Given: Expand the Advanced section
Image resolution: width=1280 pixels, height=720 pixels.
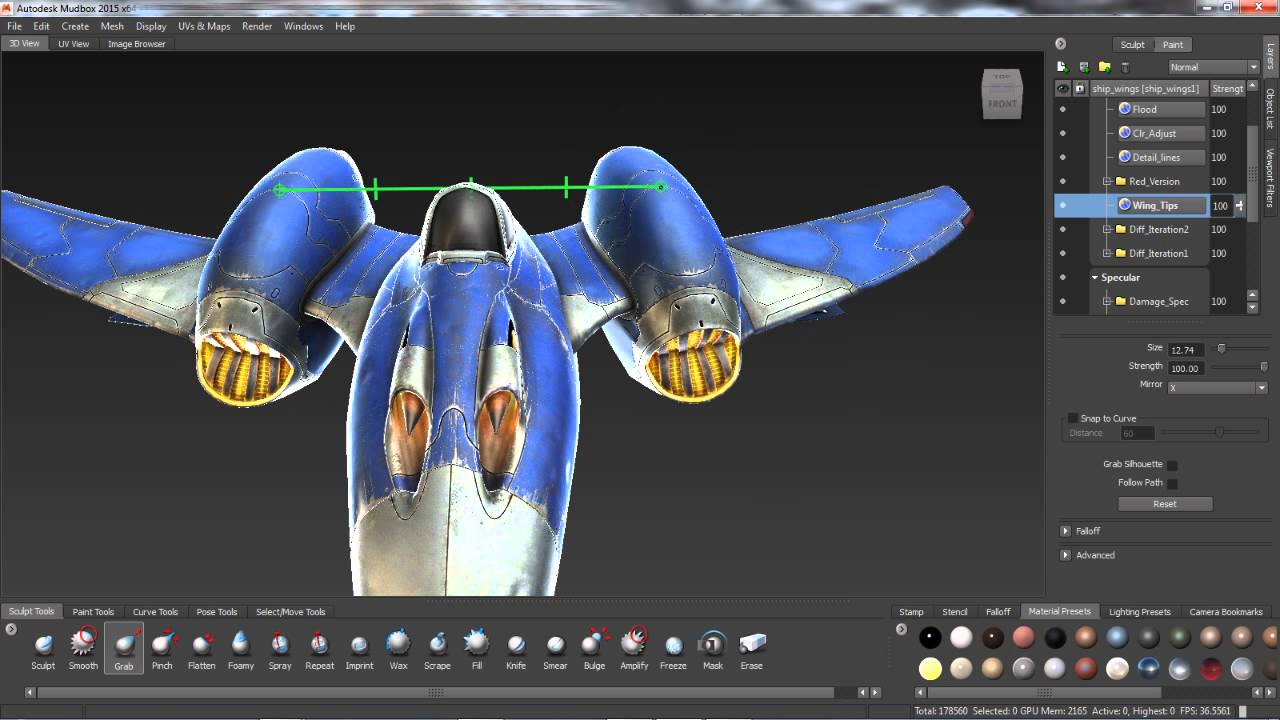Looking at the screenshot, I should tap(1066, 555).
